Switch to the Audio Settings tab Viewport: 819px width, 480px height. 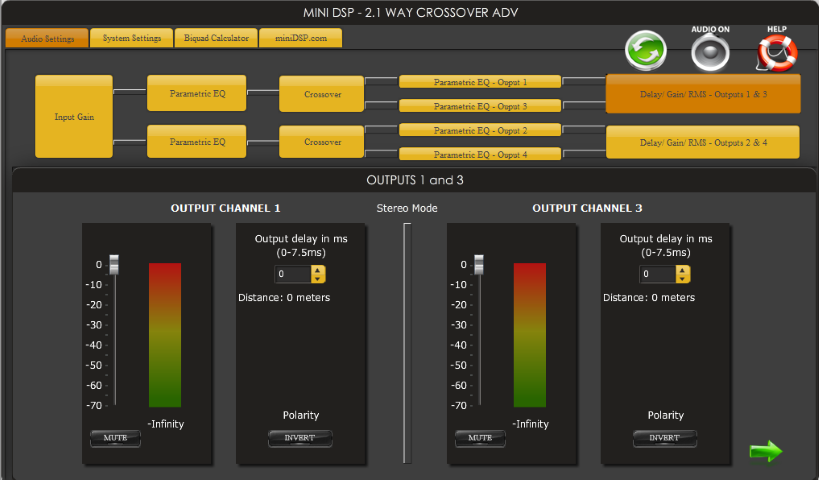[47, 38]
